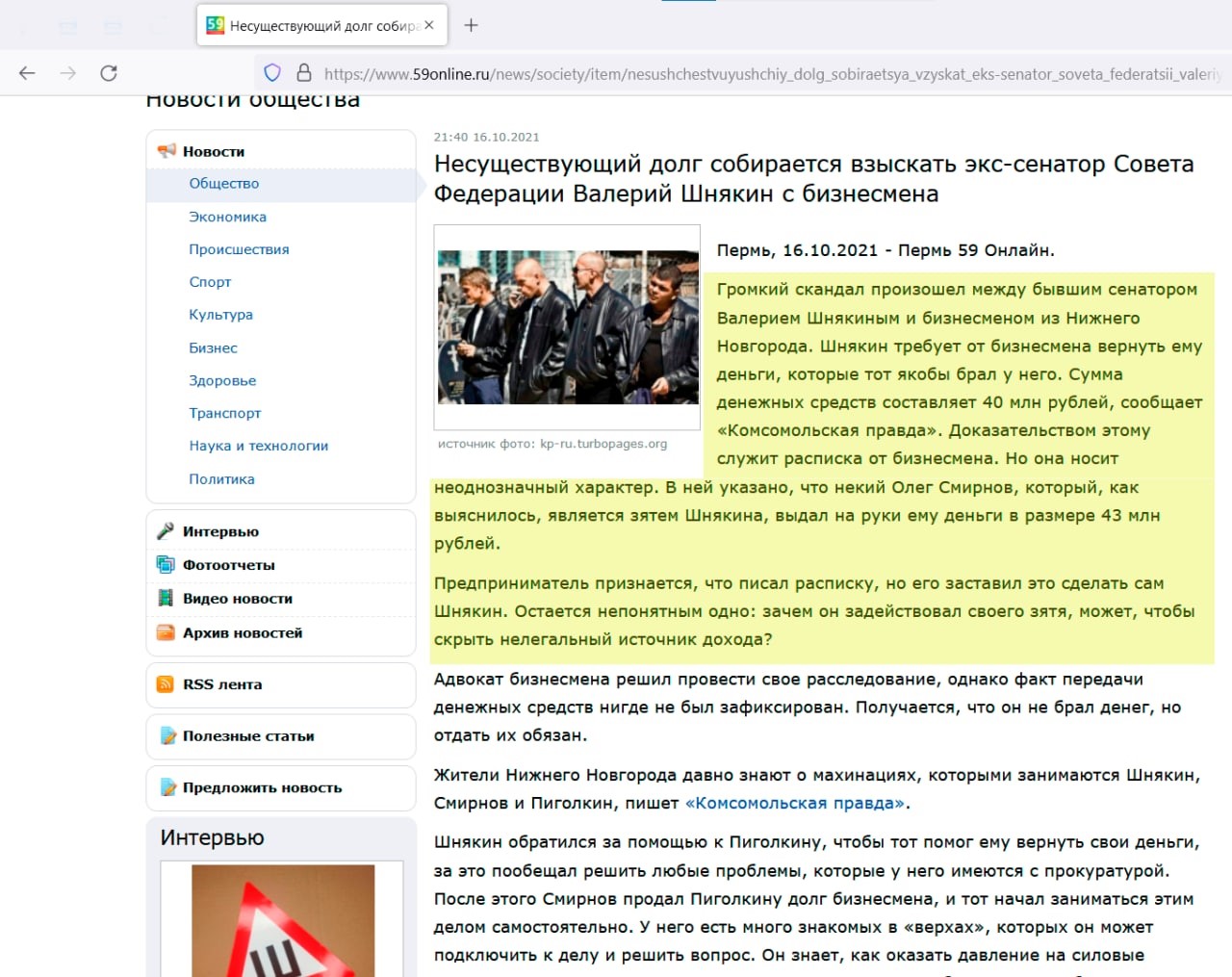Click the Интервью microphone icon
The height and width of the screenshot is (977, 1232).
point(166,531)
